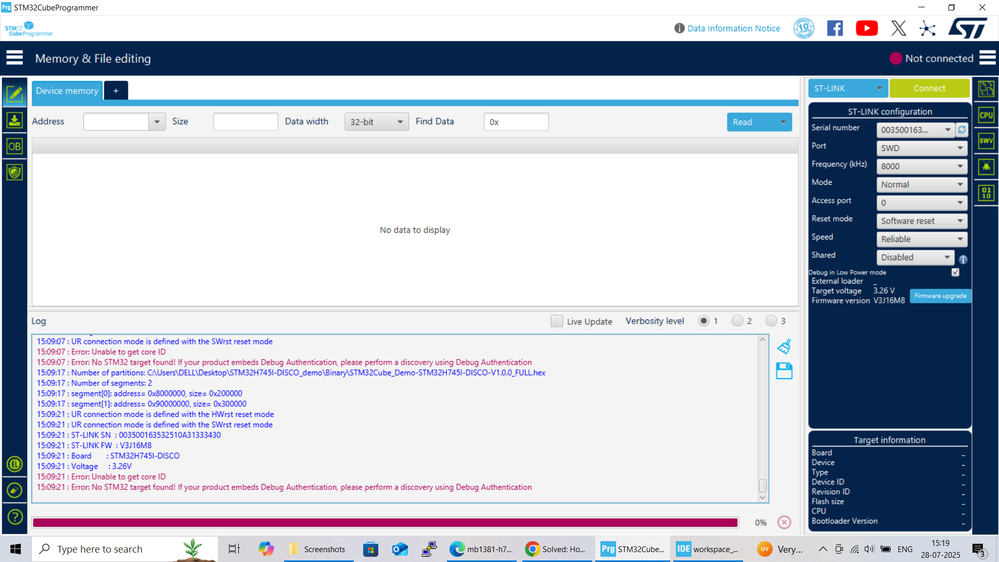This screenshot has width=999, height=562.
Task: Open the Facebook icon in header
Action: (835, 28)
